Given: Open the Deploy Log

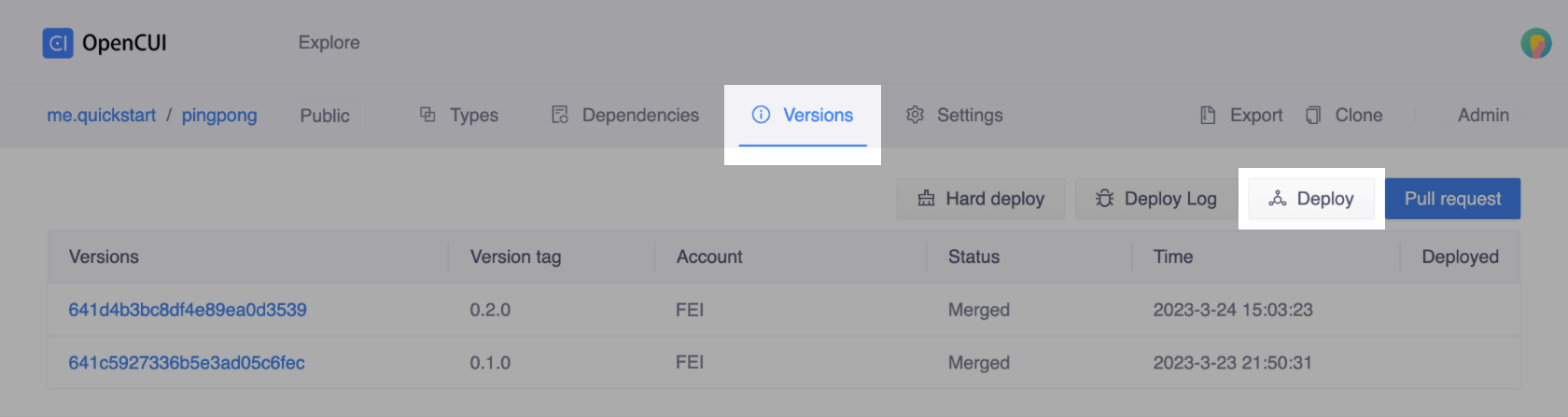Looking at the screenshot, I should coord(1156,199).
